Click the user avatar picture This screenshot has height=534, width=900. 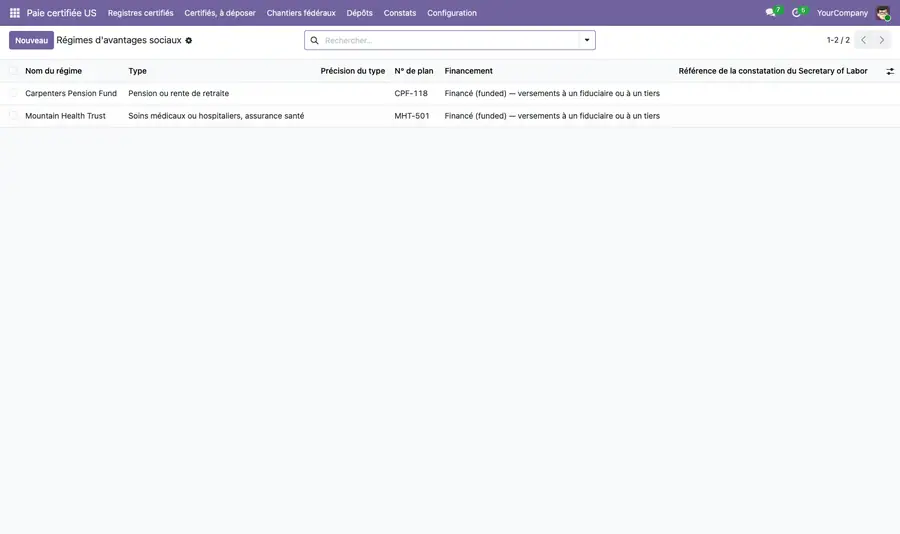click(883, 13)
